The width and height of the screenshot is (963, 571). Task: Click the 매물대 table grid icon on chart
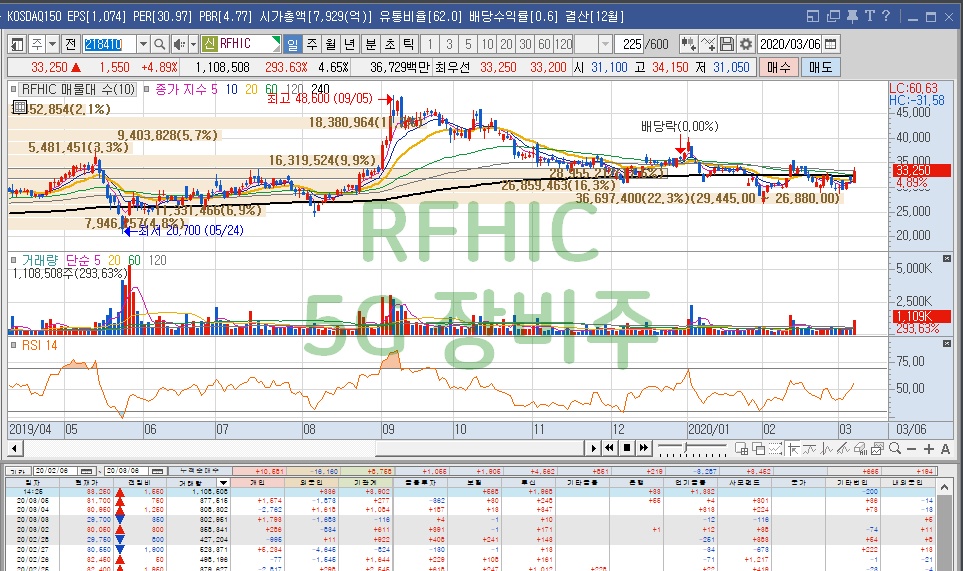click(20, 108)
